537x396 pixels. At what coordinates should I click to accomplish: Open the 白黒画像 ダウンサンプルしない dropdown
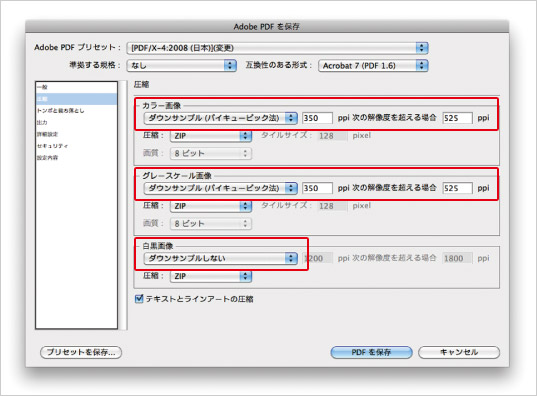pyautogui.click(x=221, y=258)
